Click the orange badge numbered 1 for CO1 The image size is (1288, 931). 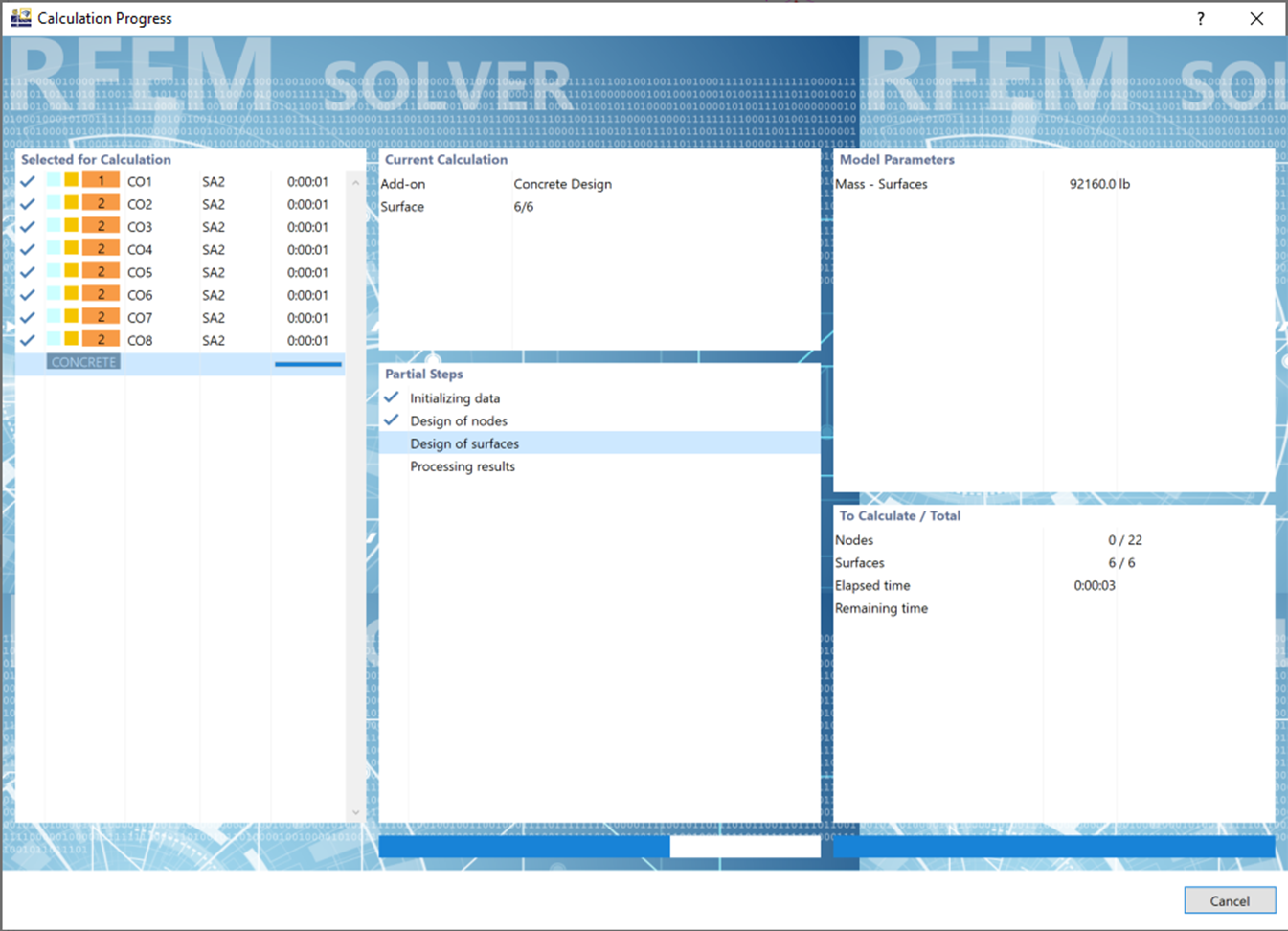coord(101,181)
